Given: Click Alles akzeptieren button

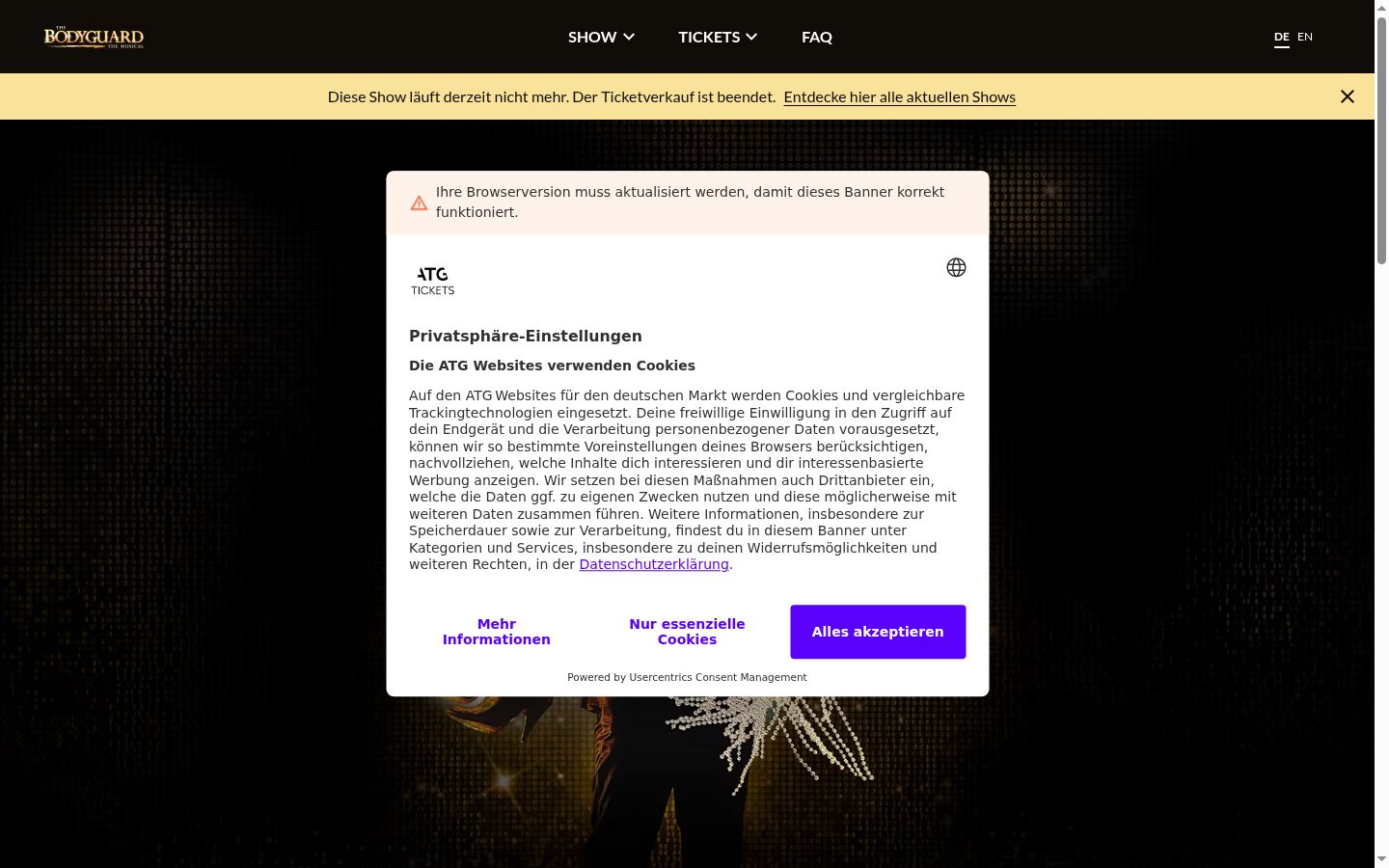Looking at the screenshot, I should click(878, 632).
